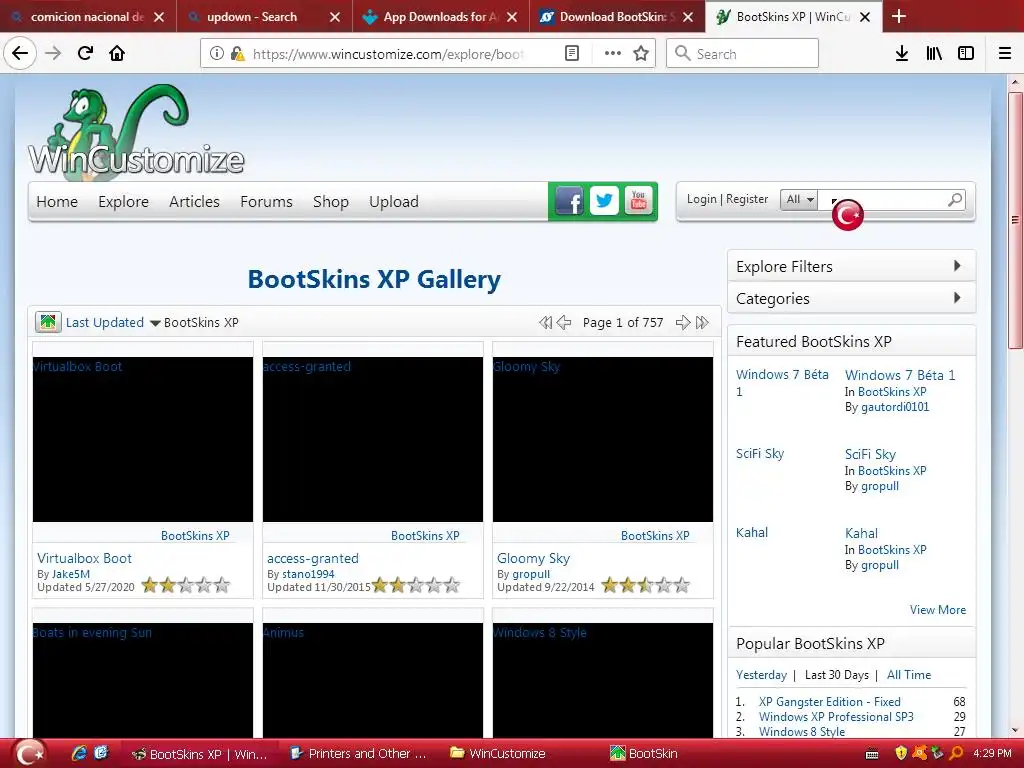
Task: Rate access-granted using its stars
Action: (x=416, y=585)
